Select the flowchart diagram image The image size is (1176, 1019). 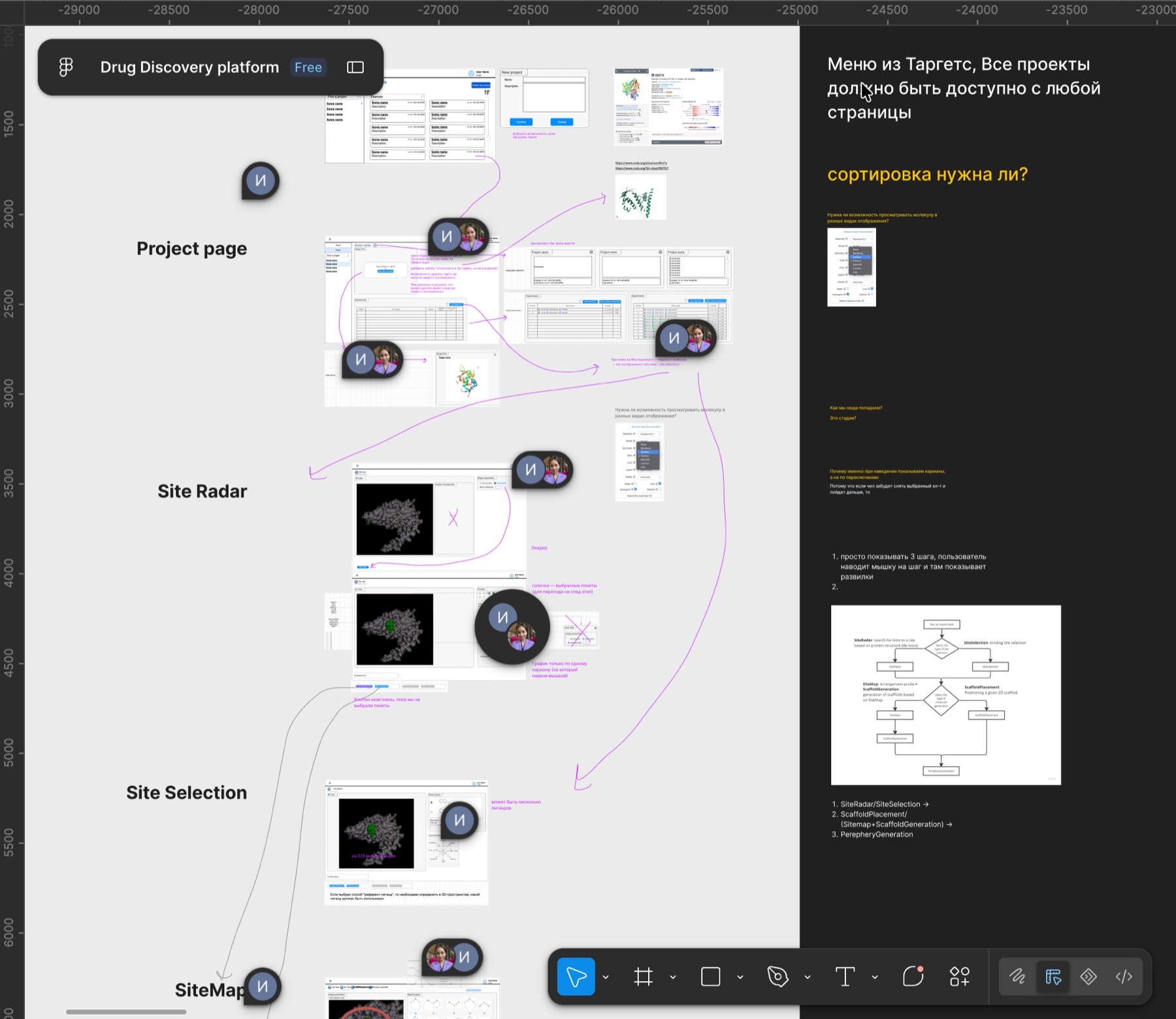click(x=945, y=695)
